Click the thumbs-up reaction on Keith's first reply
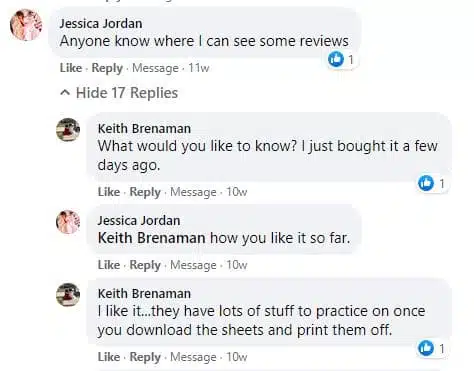The width and height of the screenshot is (474, 371). point(426,183)
